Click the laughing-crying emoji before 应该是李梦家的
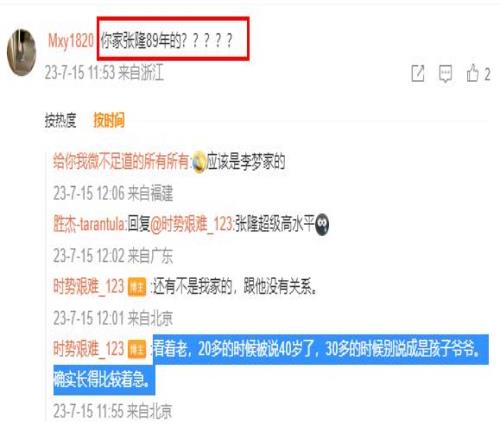This screenshot has width=500, height=440. (x=199, y=162)
